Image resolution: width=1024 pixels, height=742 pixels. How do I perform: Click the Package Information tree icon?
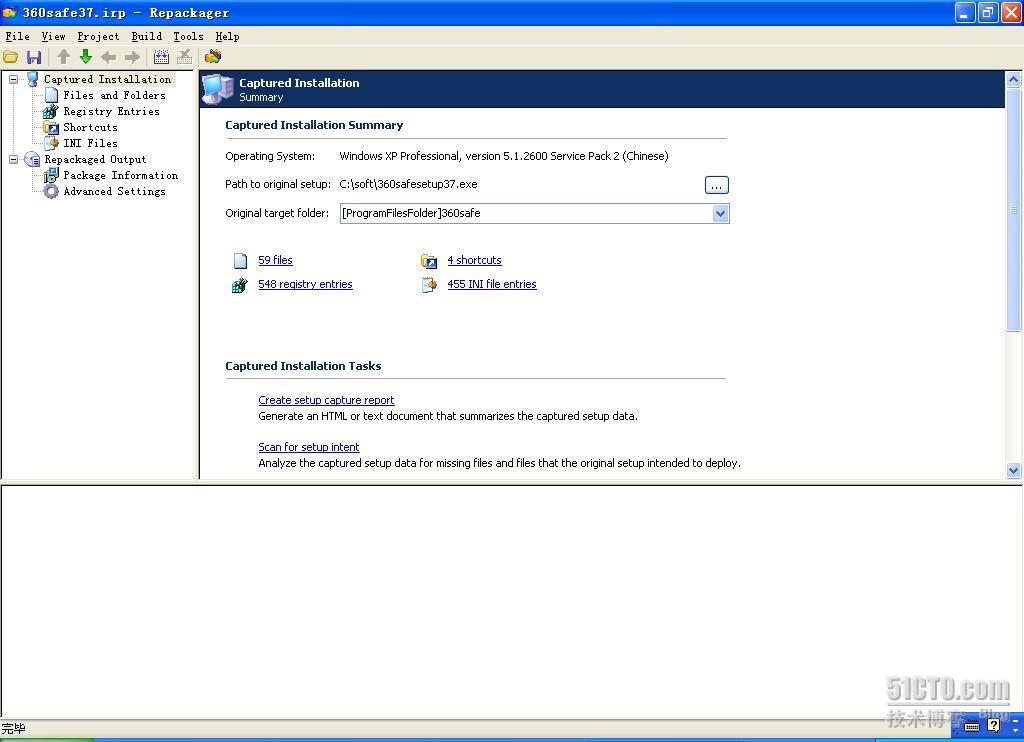[x=51, y=175]
